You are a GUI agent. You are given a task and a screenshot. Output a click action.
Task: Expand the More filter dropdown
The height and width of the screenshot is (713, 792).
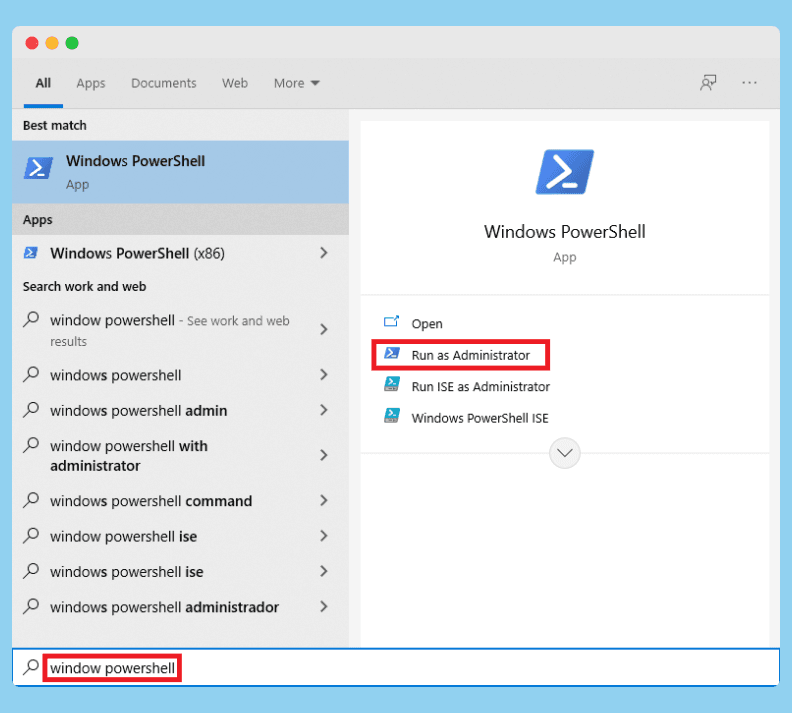(296, 83)
